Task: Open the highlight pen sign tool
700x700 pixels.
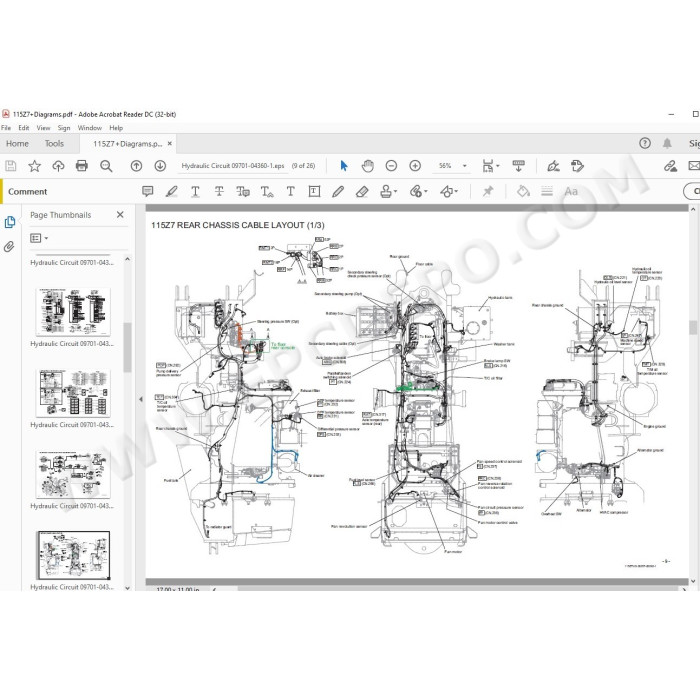Action: [x=554, y=166]
